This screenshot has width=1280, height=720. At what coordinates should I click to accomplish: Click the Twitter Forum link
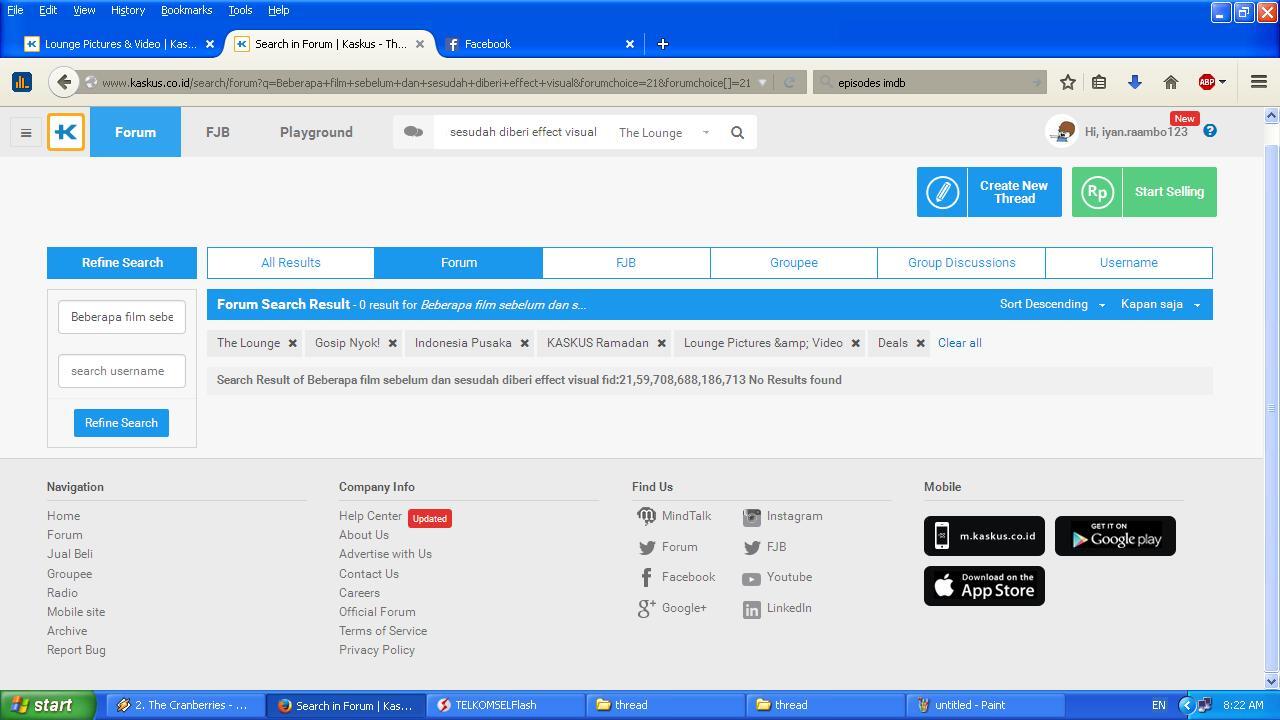(x=668, y=547)
